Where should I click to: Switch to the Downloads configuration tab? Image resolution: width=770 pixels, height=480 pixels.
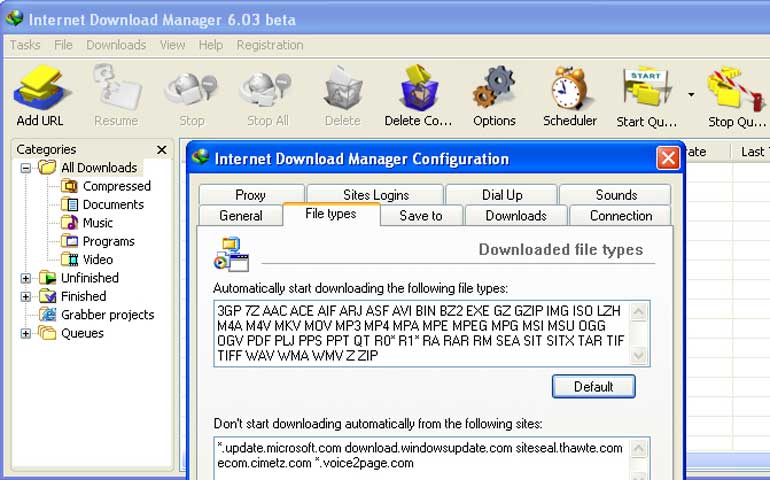coord(516,216)
